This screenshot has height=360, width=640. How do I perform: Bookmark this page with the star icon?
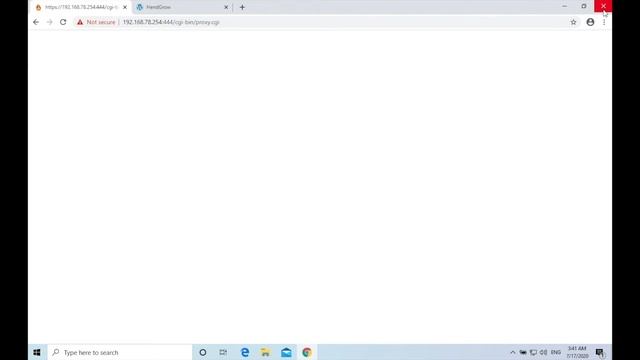pos(573,22)
